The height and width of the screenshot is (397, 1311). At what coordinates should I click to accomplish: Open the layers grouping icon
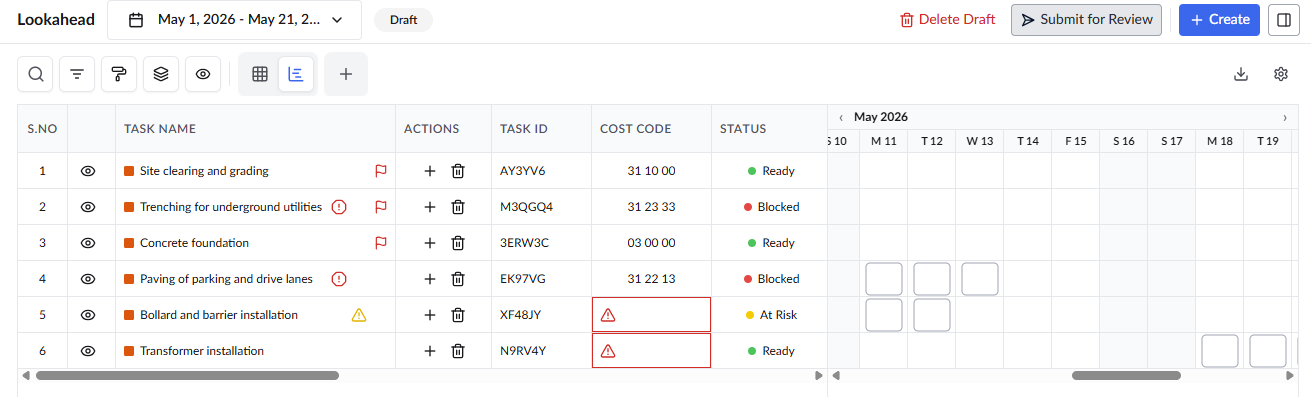(161, 74)
